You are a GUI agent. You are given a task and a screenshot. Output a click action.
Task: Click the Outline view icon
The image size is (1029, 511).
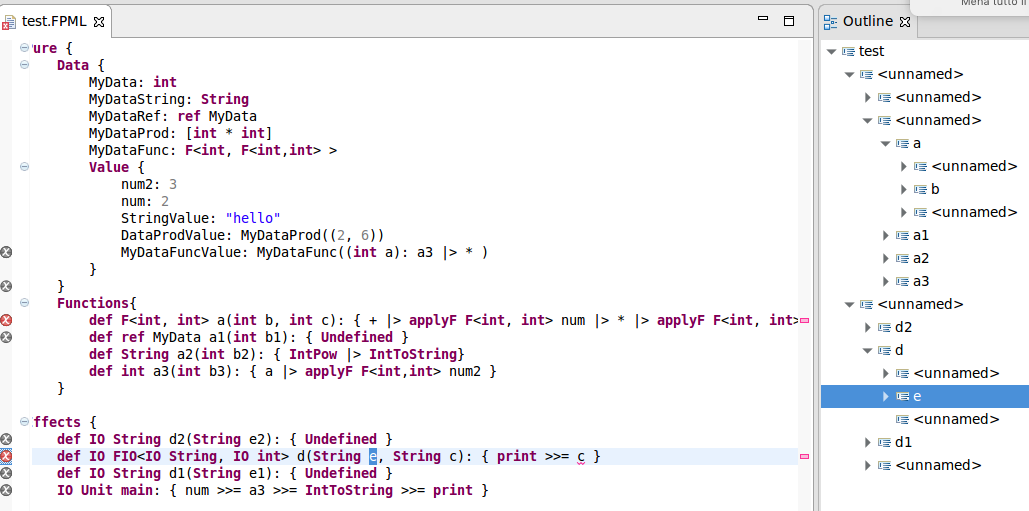[830, 21]
